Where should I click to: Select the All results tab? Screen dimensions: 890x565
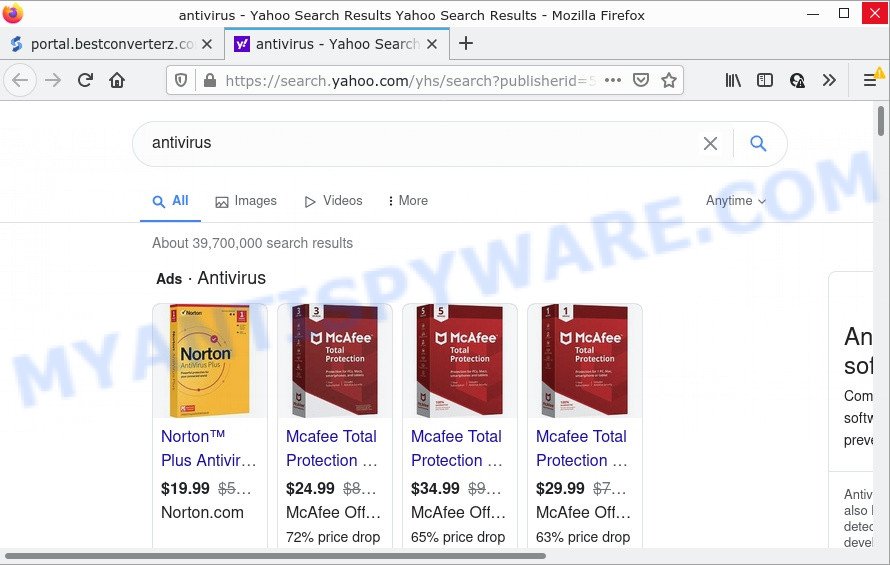[x=170, y=201]
